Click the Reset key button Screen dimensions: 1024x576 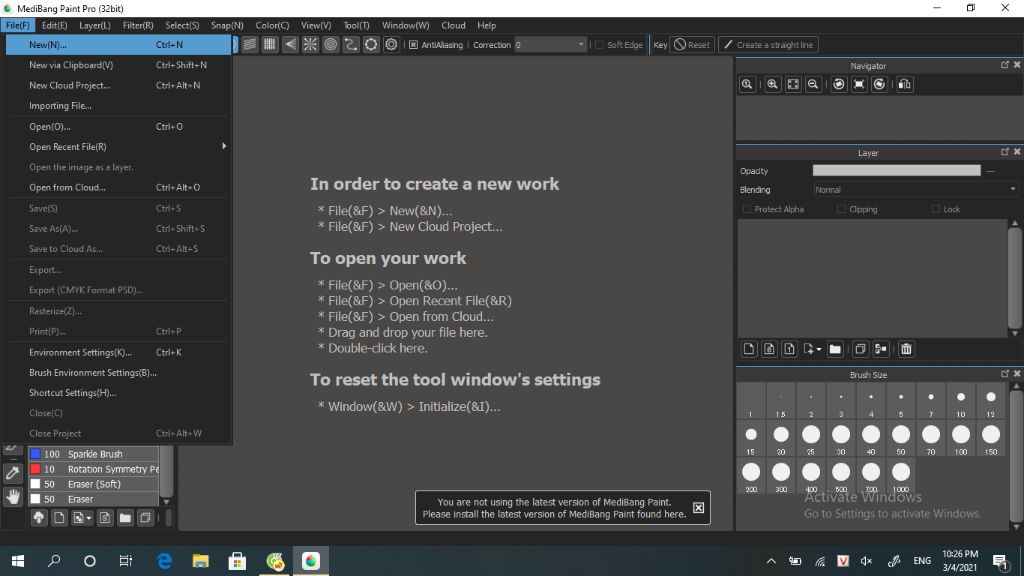coord(692,44)
